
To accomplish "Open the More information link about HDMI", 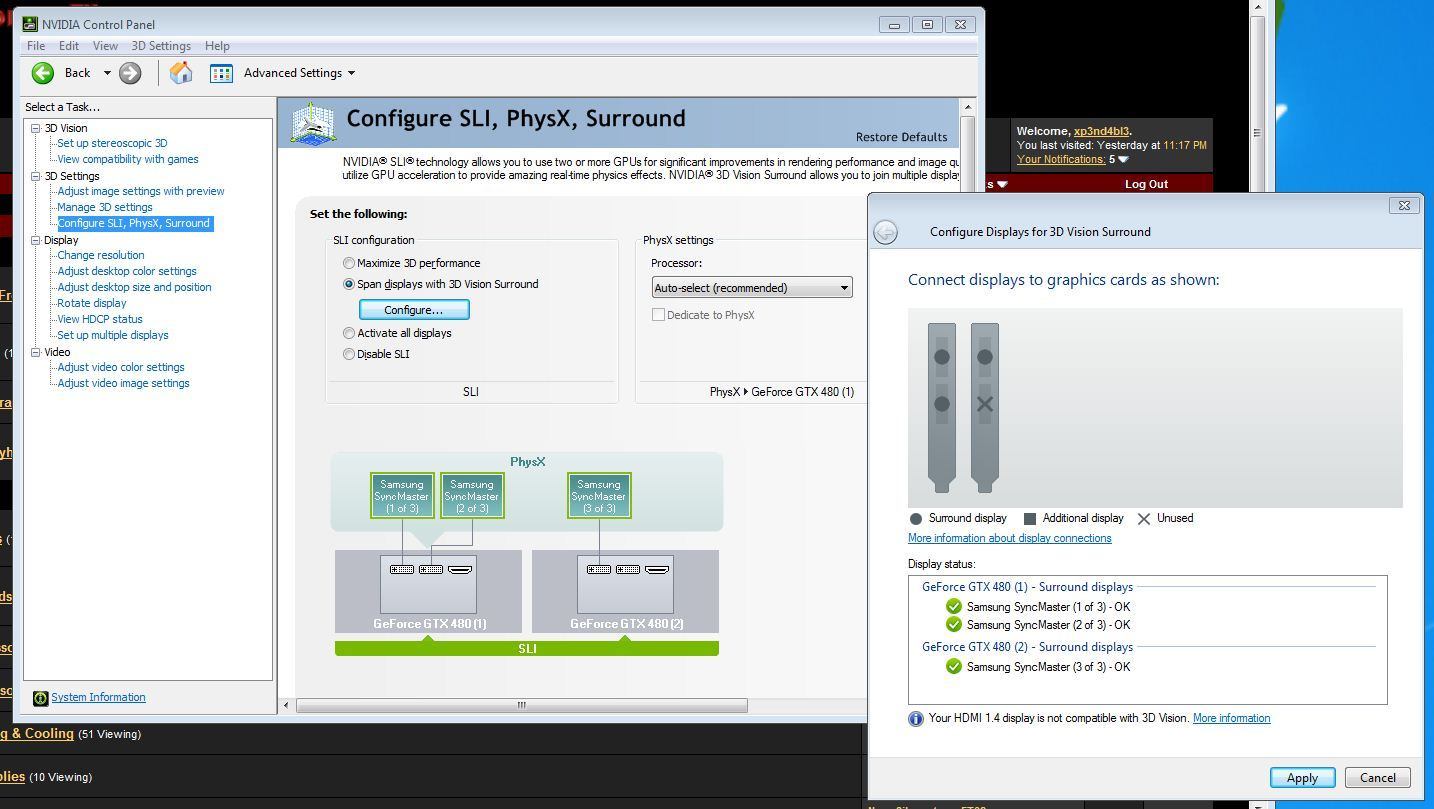I will pos(1231,718).
